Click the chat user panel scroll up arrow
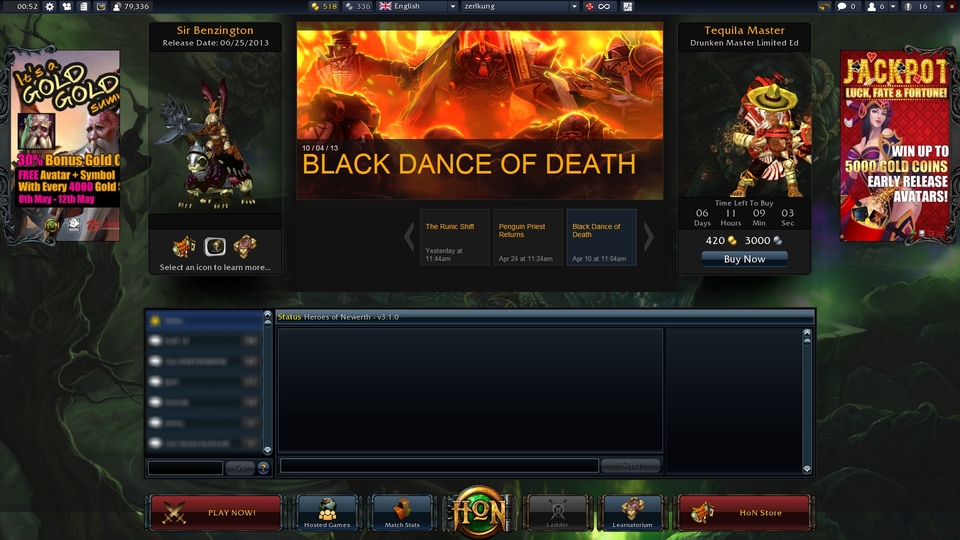The height and width of the screenshot is (540, 960). 807,332
